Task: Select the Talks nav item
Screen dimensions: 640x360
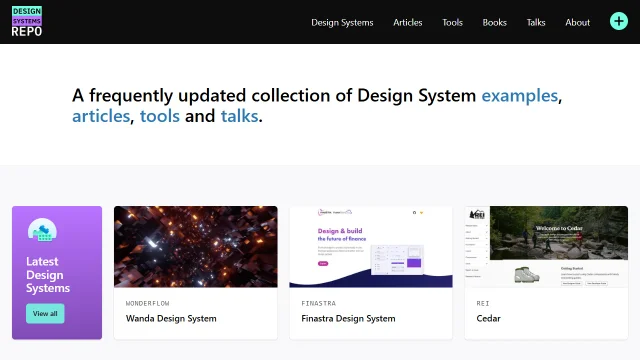Action: click(x=536, y=22)
